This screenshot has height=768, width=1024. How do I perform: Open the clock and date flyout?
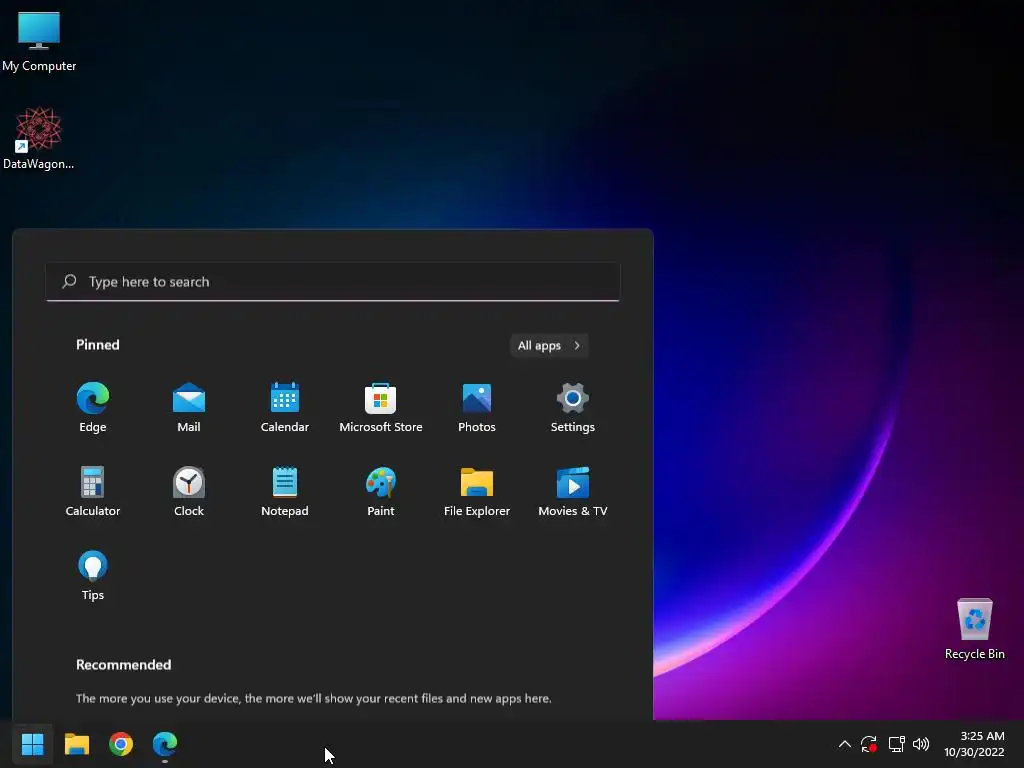coord(974,744)
